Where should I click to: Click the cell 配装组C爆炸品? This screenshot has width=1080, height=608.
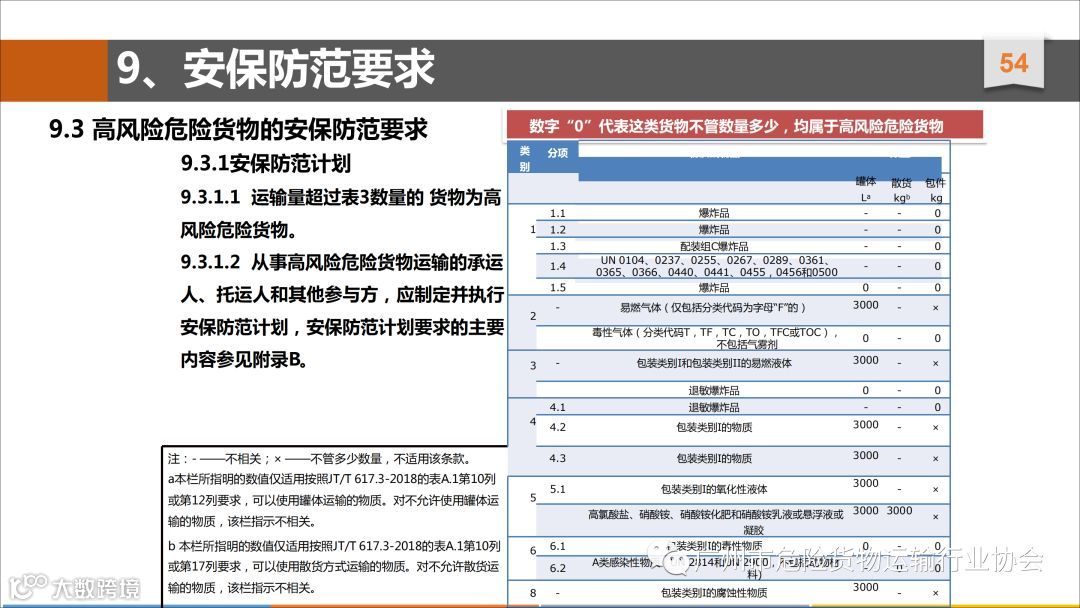coord(714,247)
